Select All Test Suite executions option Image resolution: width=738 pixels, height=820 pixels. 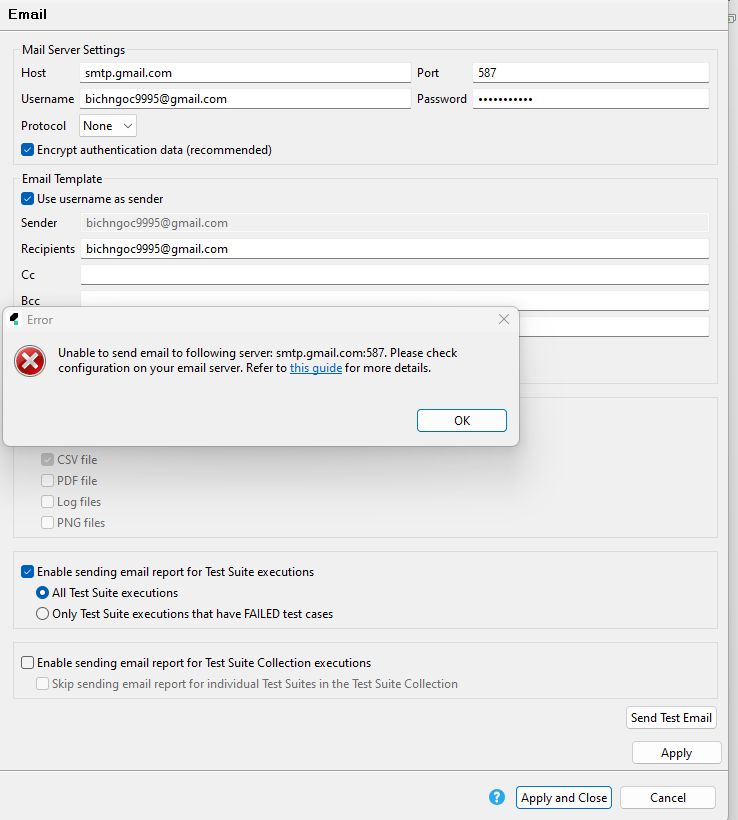coord(42,593)
